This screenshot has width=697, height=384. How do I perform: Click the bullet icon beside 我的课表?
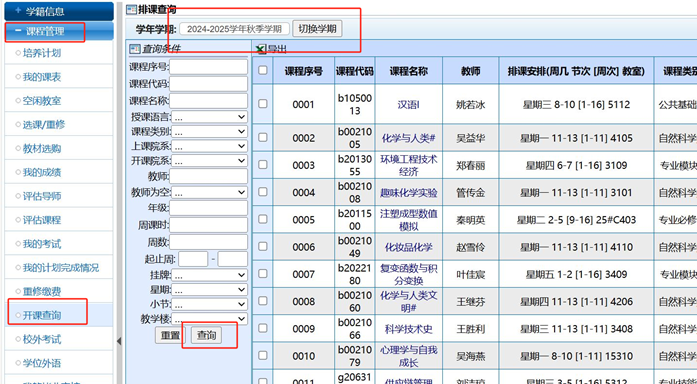pyautogui.click(x=18, y=77)
